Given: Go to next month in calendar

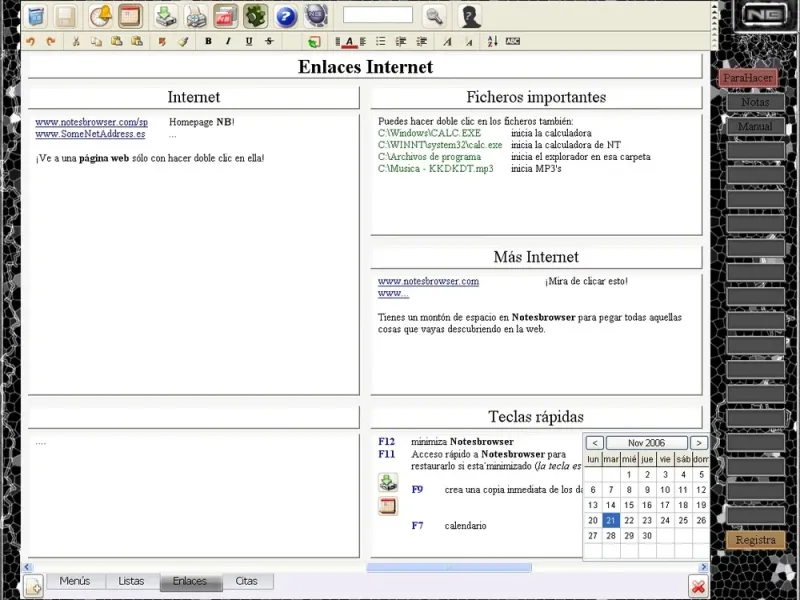Looking at the screenshot, I should 699,443.
